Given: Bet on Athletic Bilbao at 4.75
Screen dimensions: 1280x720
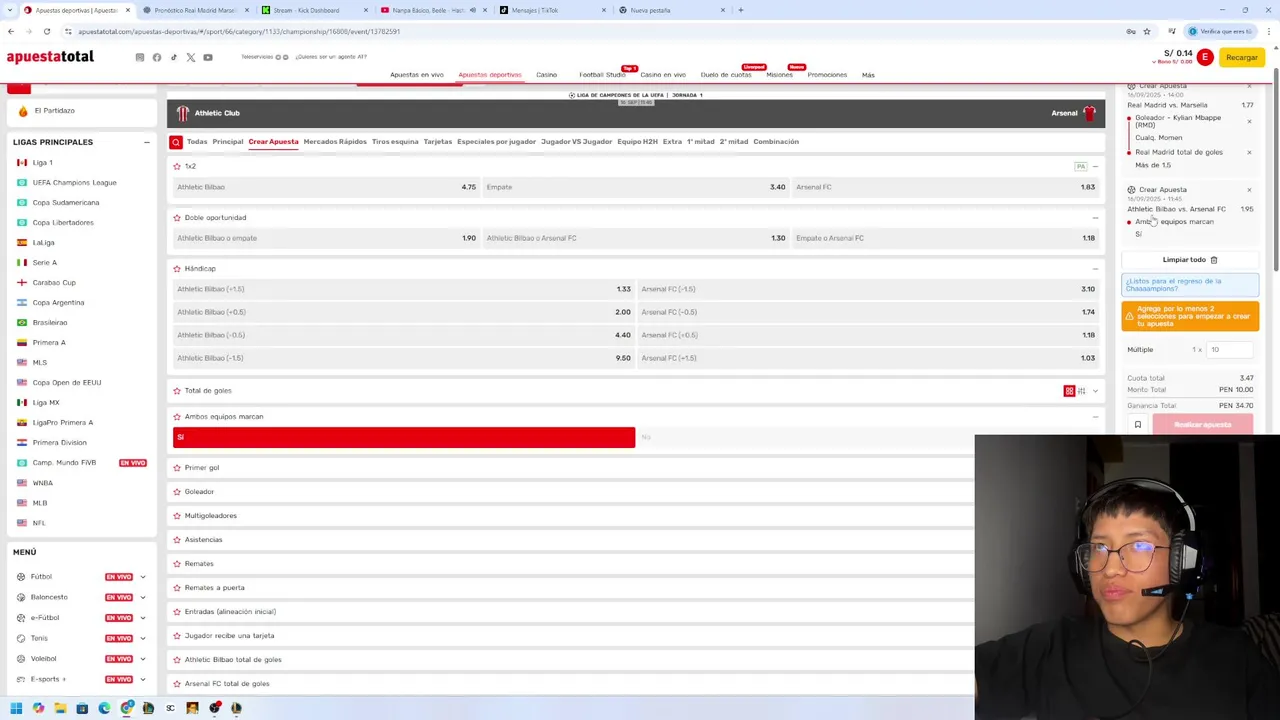Looking at the screenshot, I should pos(326,187).
